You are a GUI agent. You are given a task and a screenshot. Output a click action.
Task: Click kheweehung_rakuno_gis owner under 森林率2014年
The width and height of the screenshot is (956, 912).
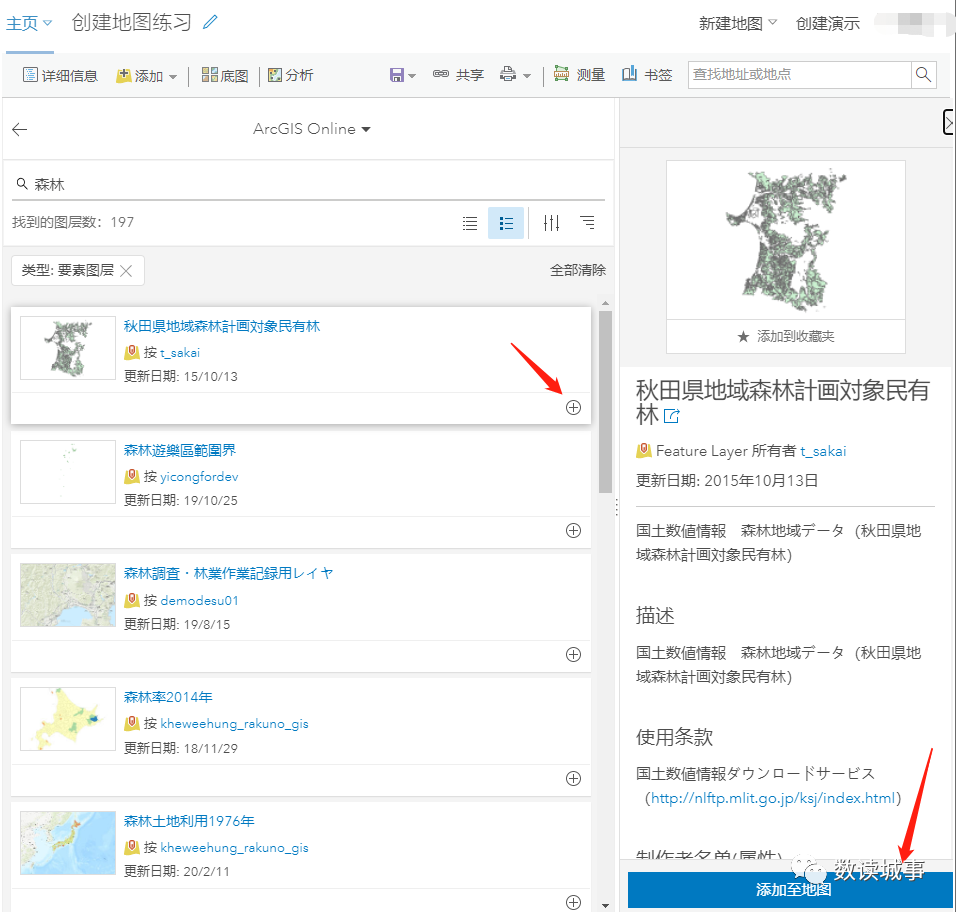click(234, 724)
